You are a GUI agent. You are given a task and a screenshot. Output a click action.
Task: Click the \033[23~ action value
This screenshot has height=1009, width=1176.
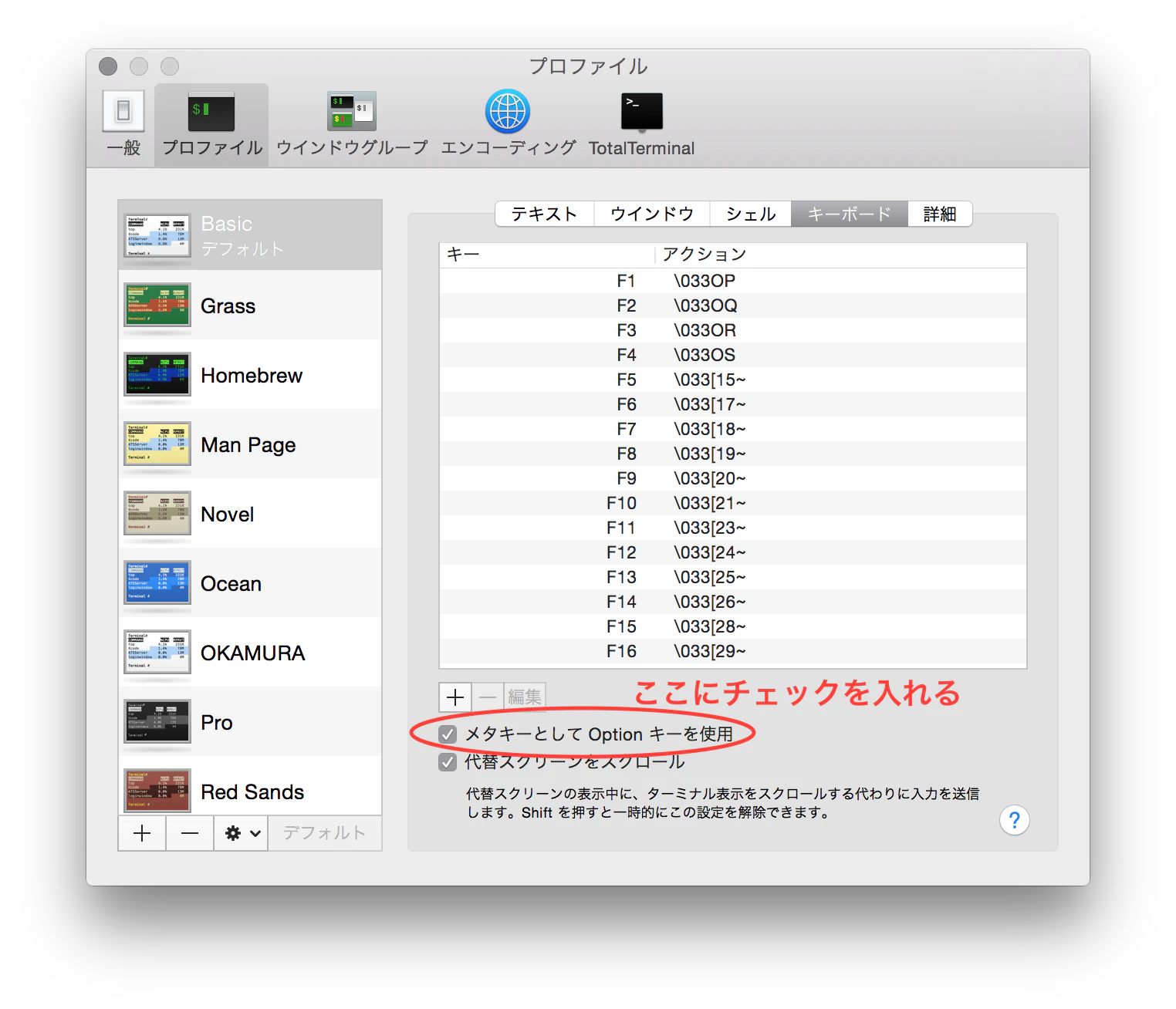coord(710,528)
